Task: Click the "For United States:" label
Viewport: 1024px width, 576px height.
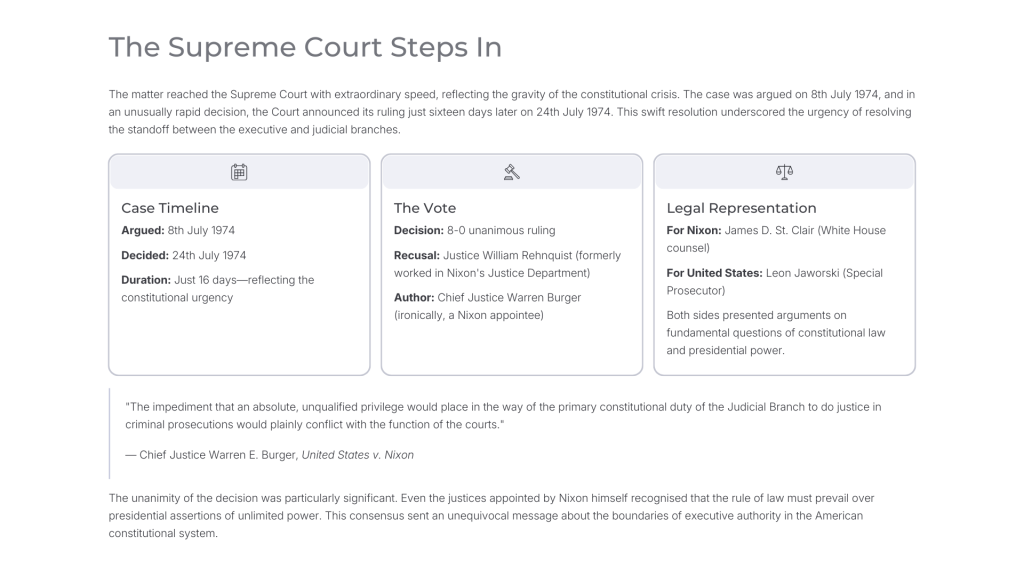Action: (x=714, y=273)
